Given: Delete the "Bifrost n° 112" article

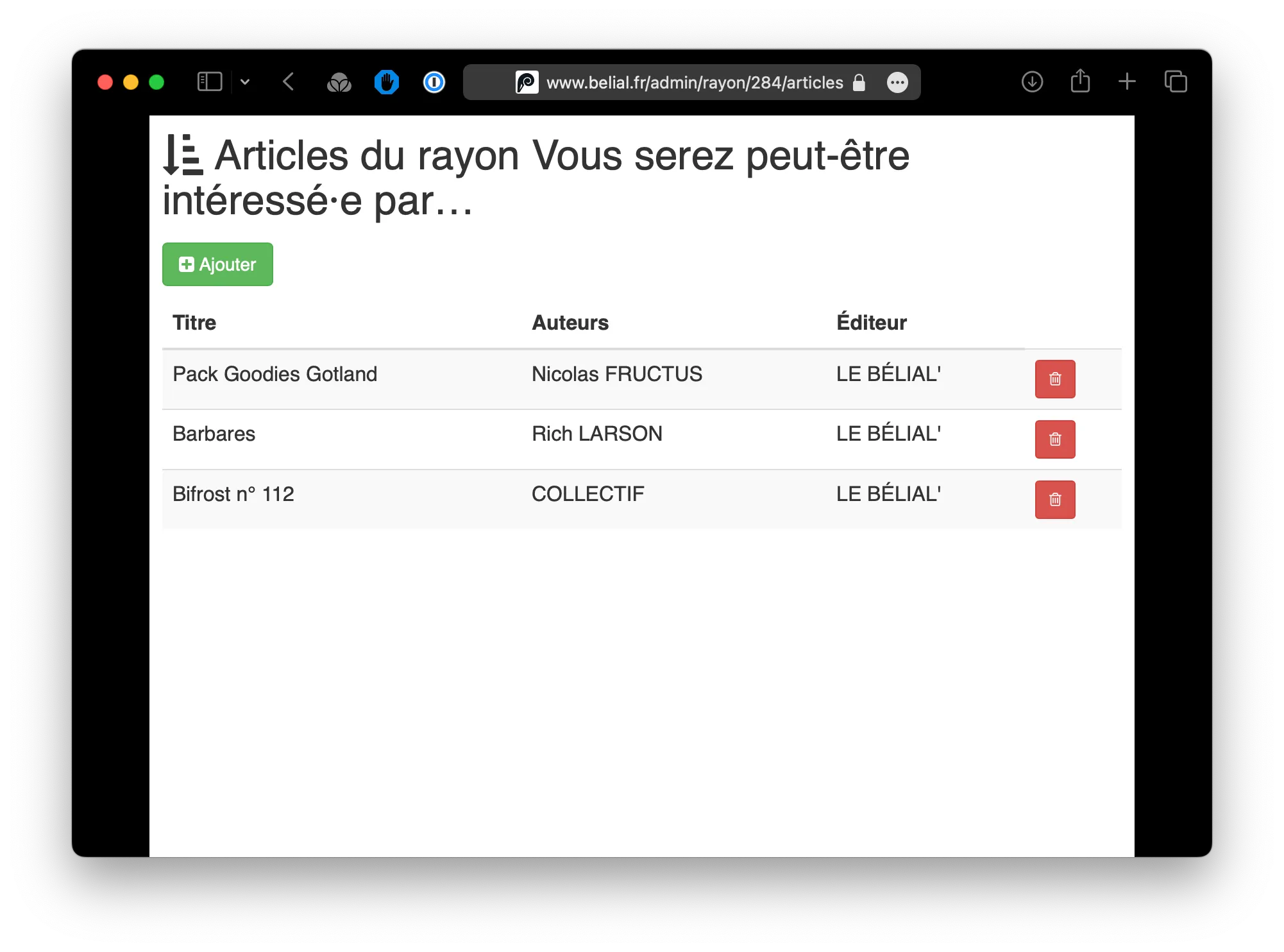Looking at the screenshot, I should click(x=1054, y=500).
